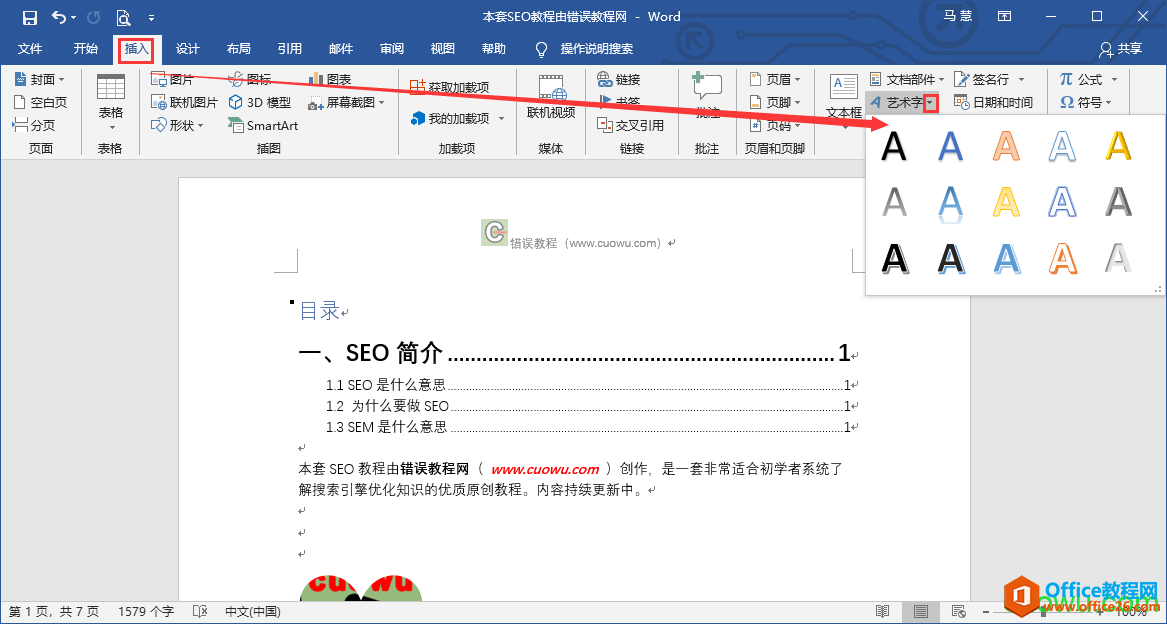This screenshot has width=1167, height=624.
Task: Switch to Web Layout view
Action: 959,611
